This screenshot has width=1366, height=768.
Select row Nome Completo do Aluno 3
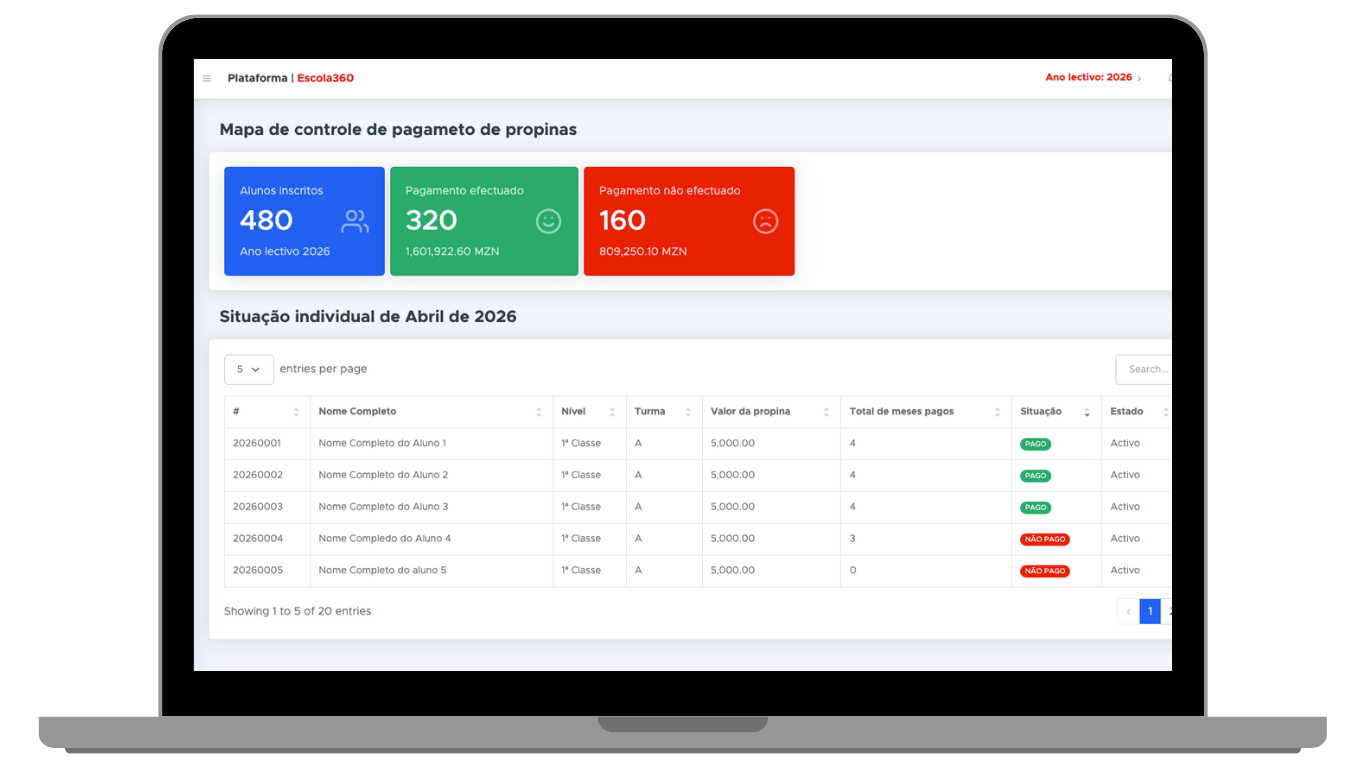[x=383, y=507]
